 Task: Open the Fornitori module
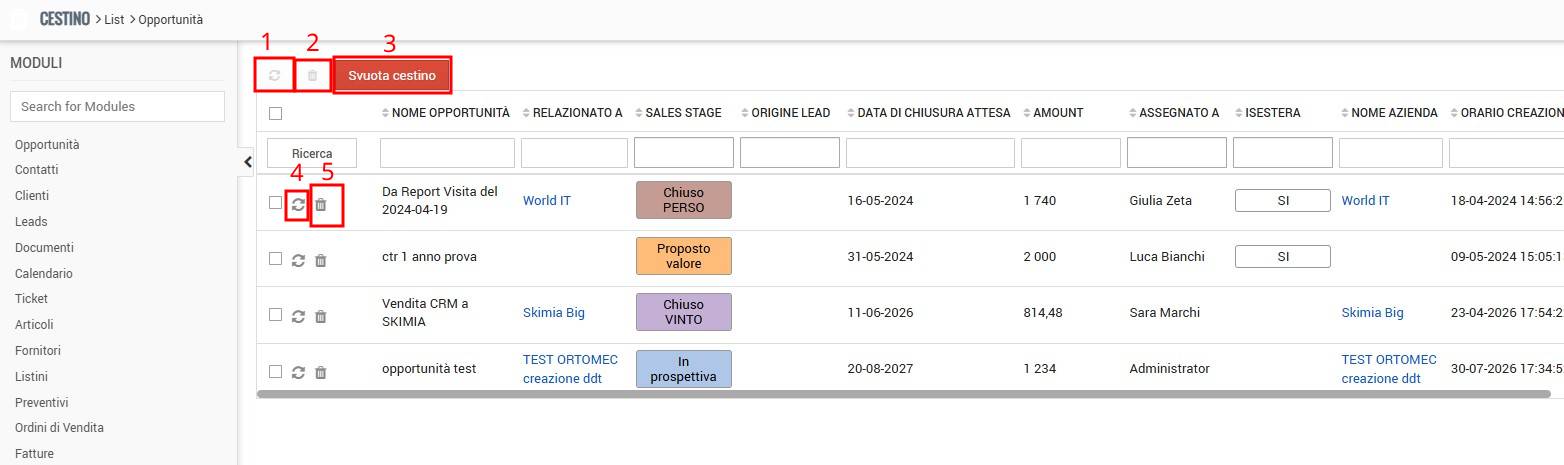click(38, 351)
